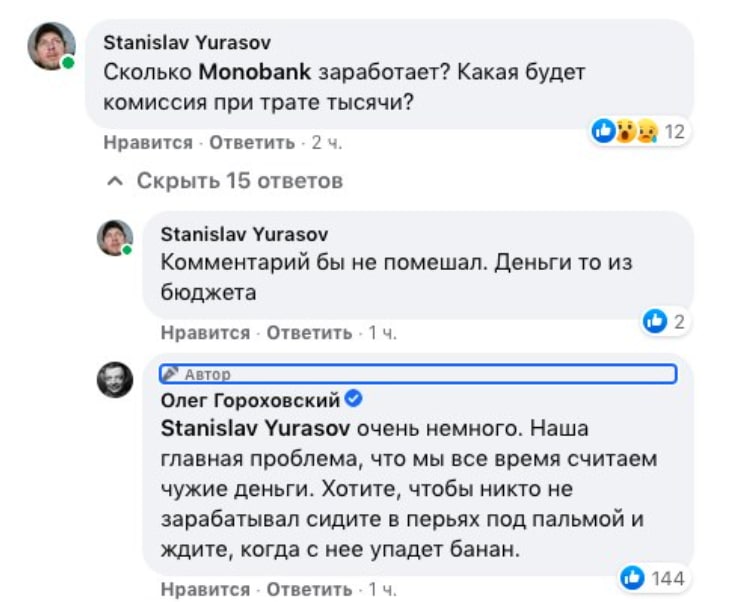Open Олег Гороховский's profile name link
The width and height of the screenshot is (744, 602).
click(x=250, y=401)
